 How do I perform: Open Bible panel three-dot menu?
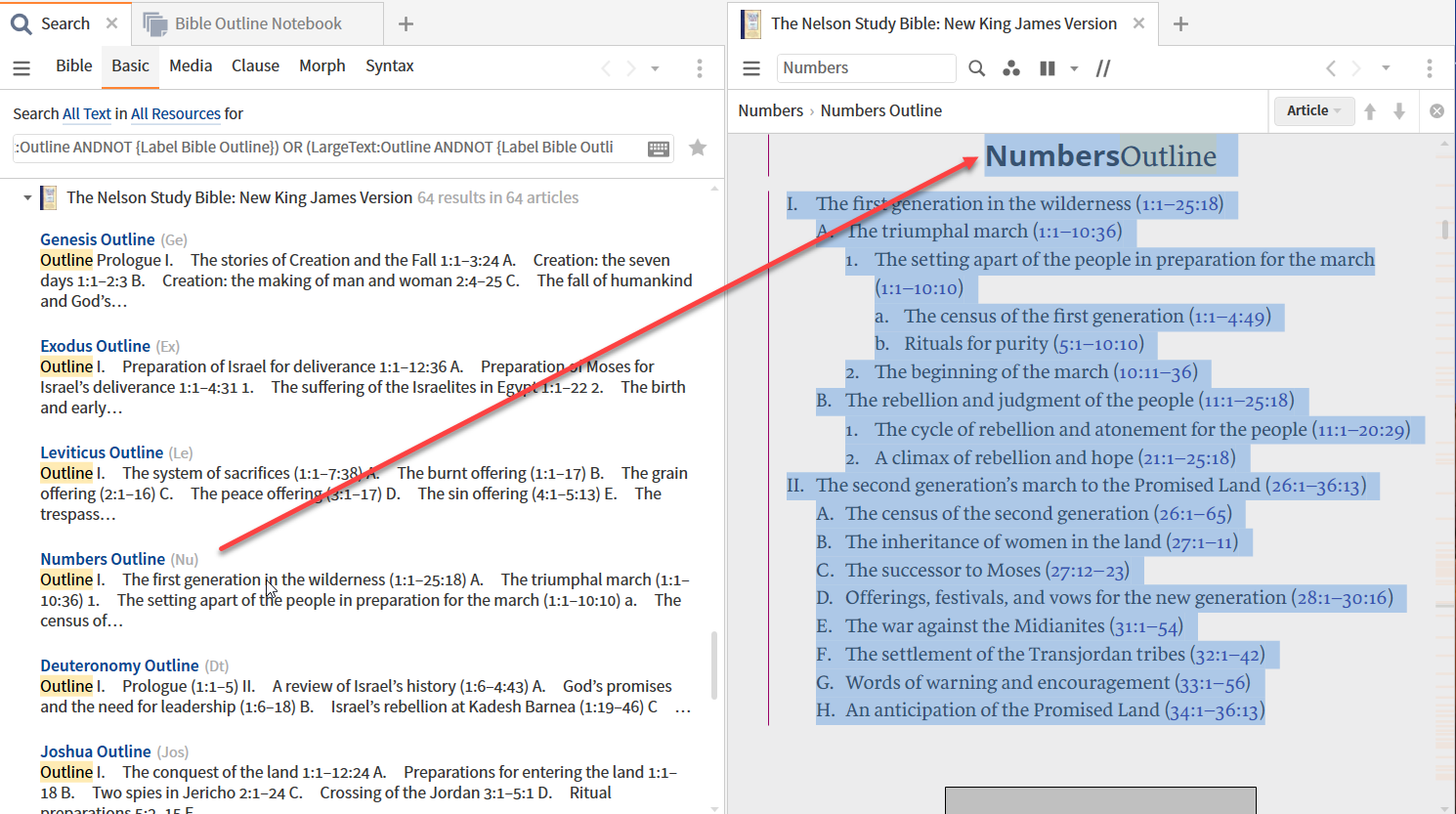(1430, 67)
